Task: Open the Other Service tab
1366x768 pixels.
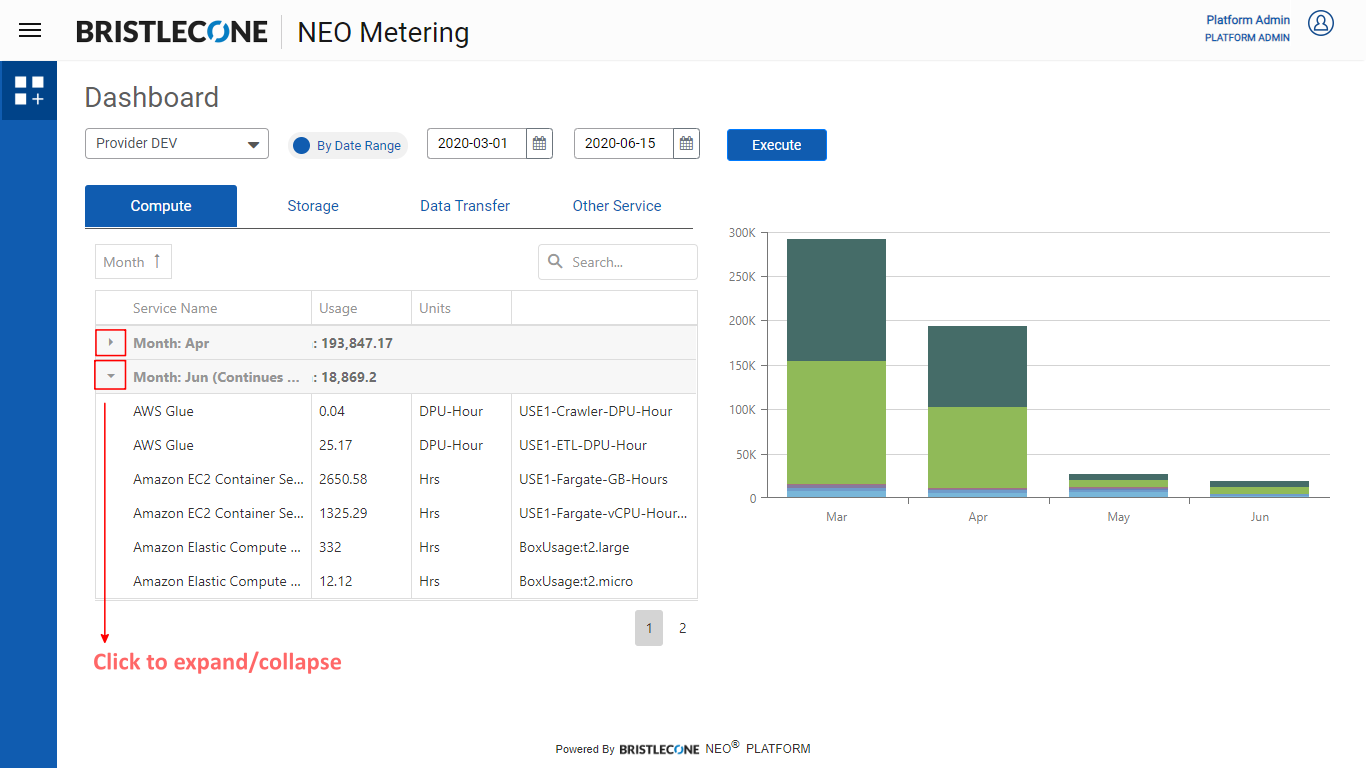Action: click(616, 206)
